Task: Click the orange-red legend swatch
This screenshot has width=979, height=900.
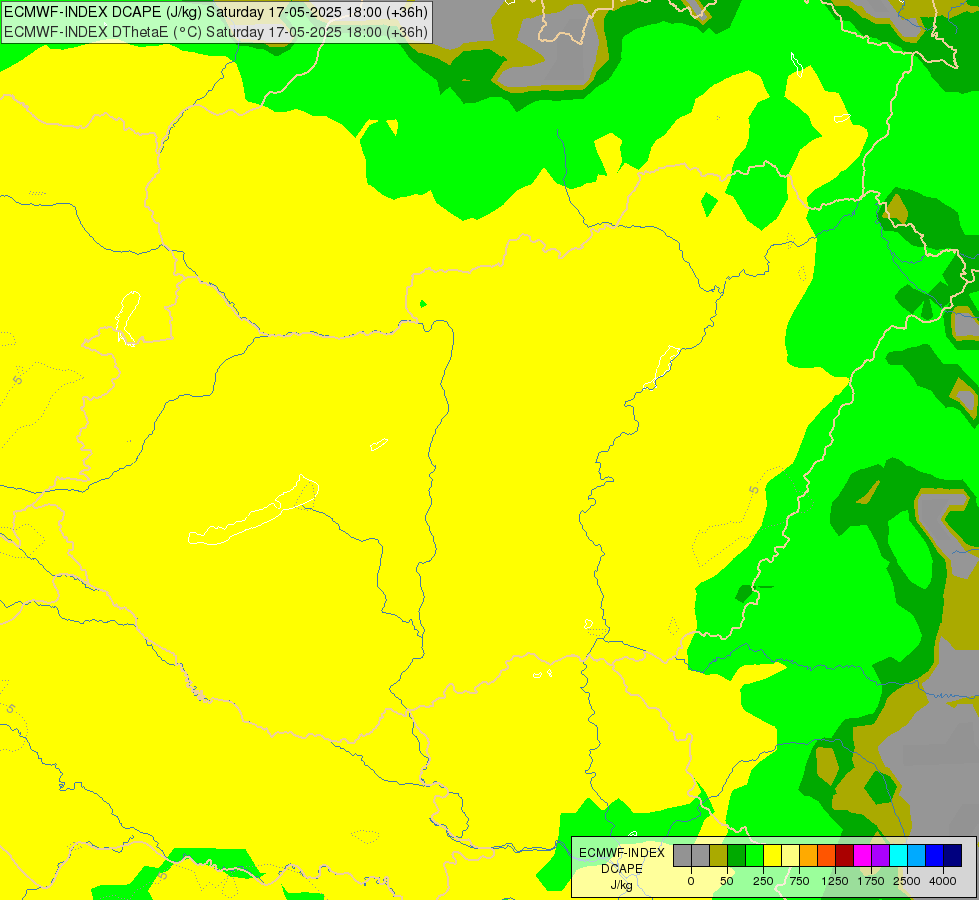Action: 827,855
